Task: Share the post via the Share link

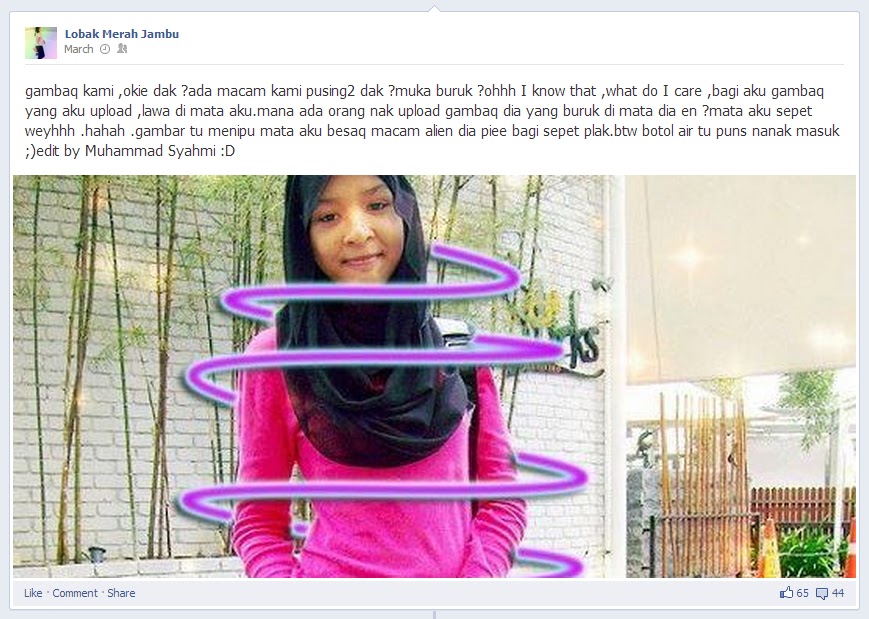Action: (x=121, y=593)
